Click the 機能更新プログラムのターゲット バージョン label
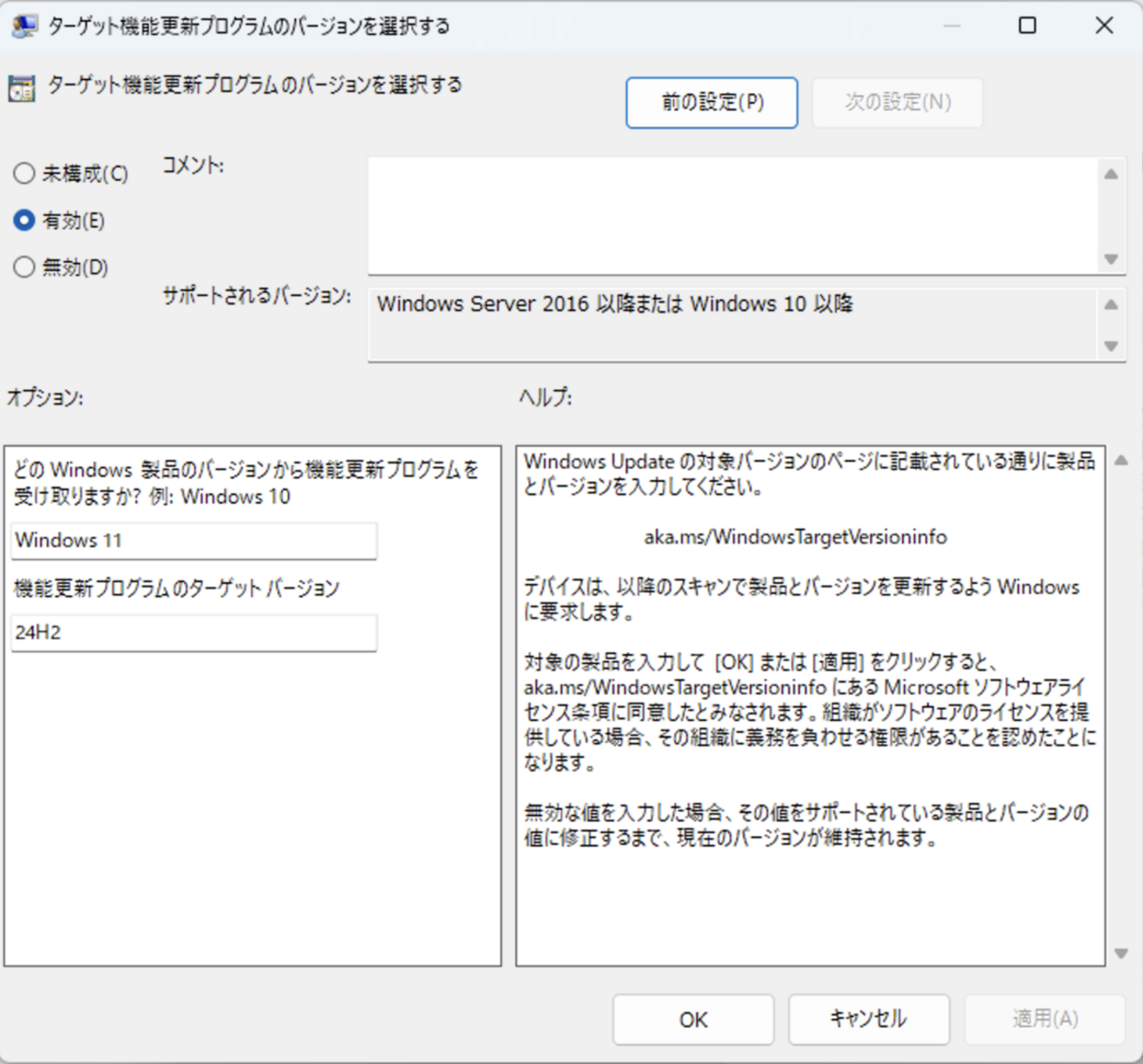Screen dimensions: 1143x1064 [177, 588]
